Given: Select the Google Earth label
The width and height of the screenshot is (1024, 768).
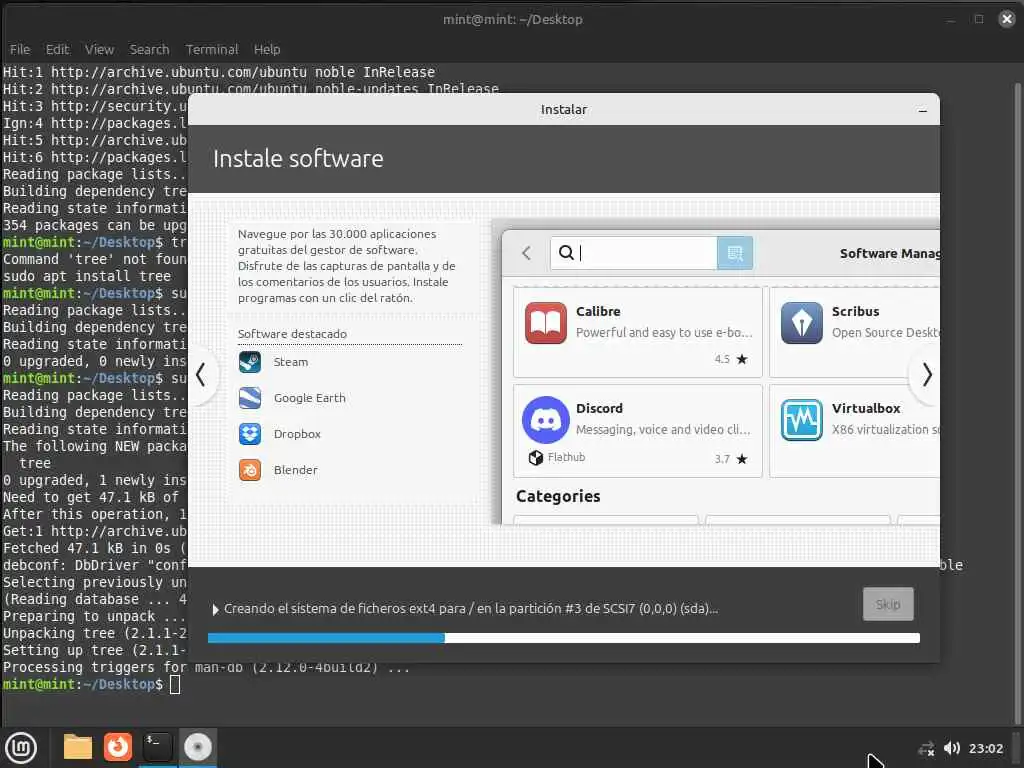Looking at the screenshot, I should pos(310,398).
